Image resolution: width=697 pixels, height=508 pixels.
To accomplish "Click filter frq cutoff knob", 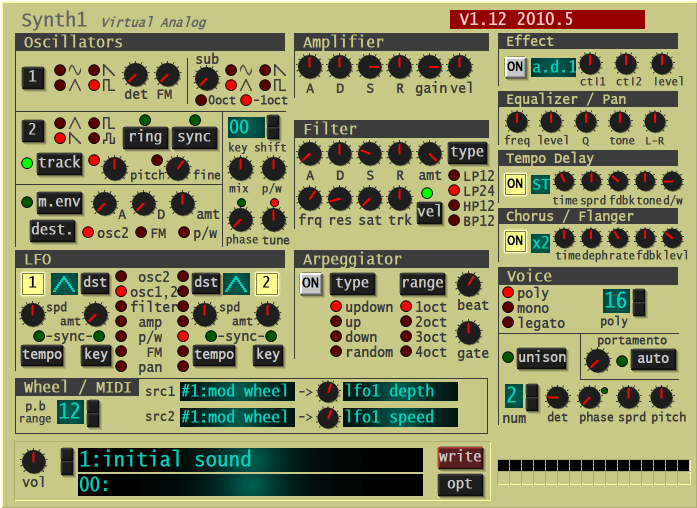I will 310,198.
